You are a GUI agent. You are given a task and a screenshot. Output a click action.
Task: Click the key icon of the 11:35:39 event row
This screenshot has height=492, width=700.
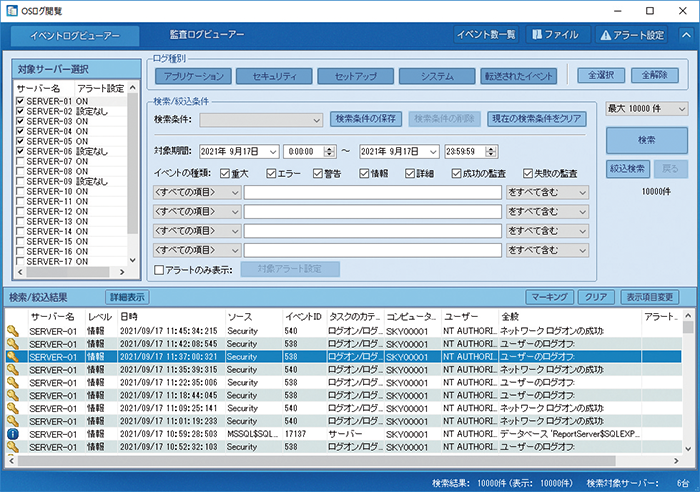click(13, 370)
